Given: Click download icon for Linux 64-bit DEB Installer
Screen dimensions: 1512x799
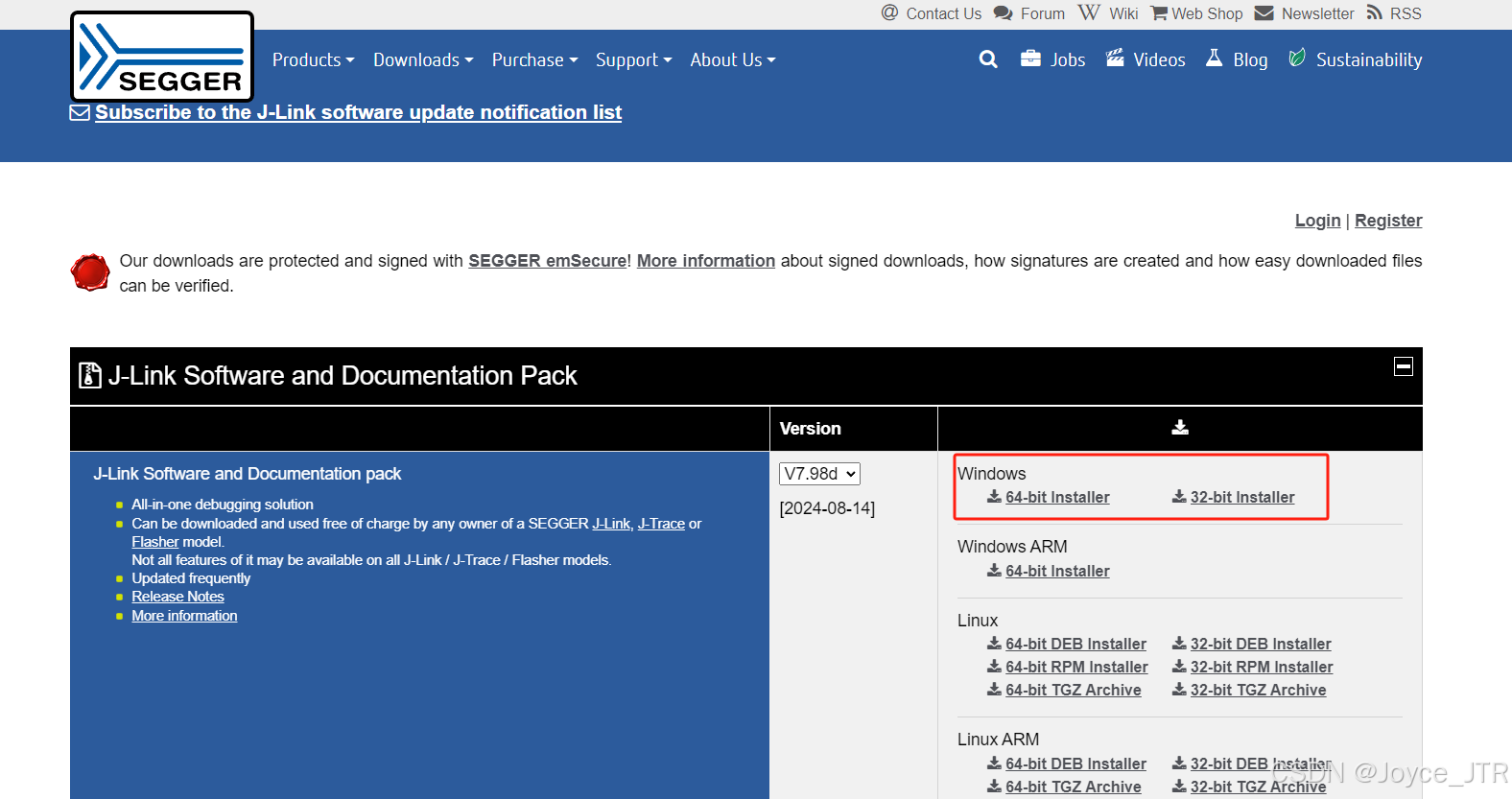Looking at the screenshot, I should [x=994, y=643].
